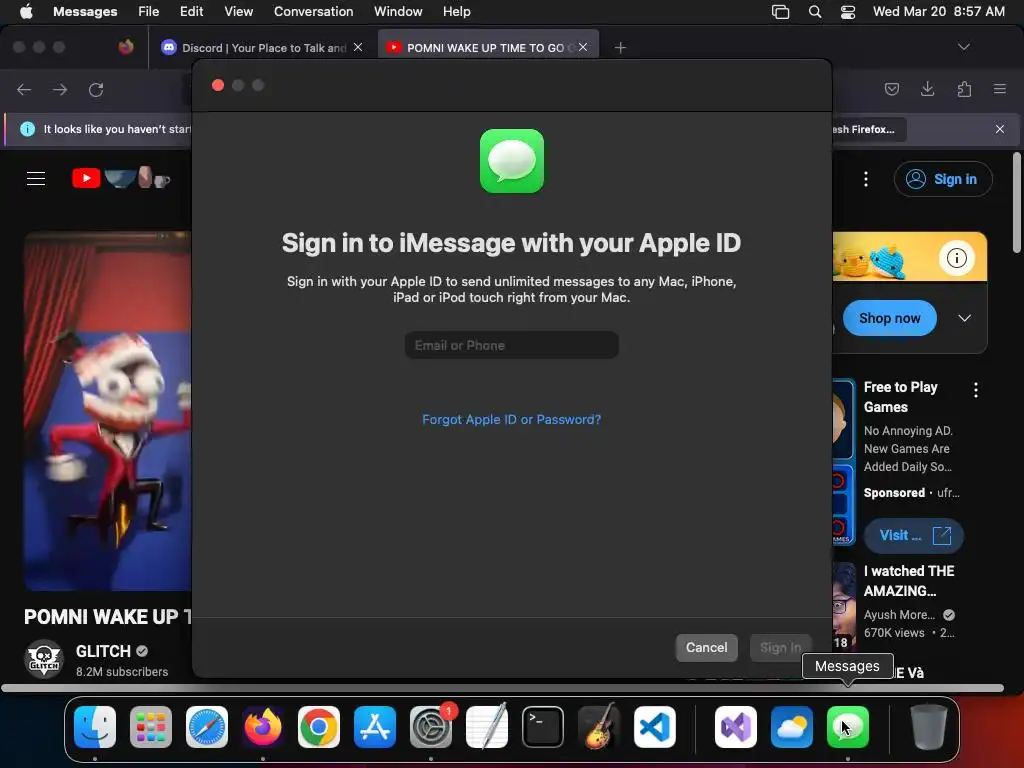Open Visual Studio purple icon in Dock

point(736,727)
